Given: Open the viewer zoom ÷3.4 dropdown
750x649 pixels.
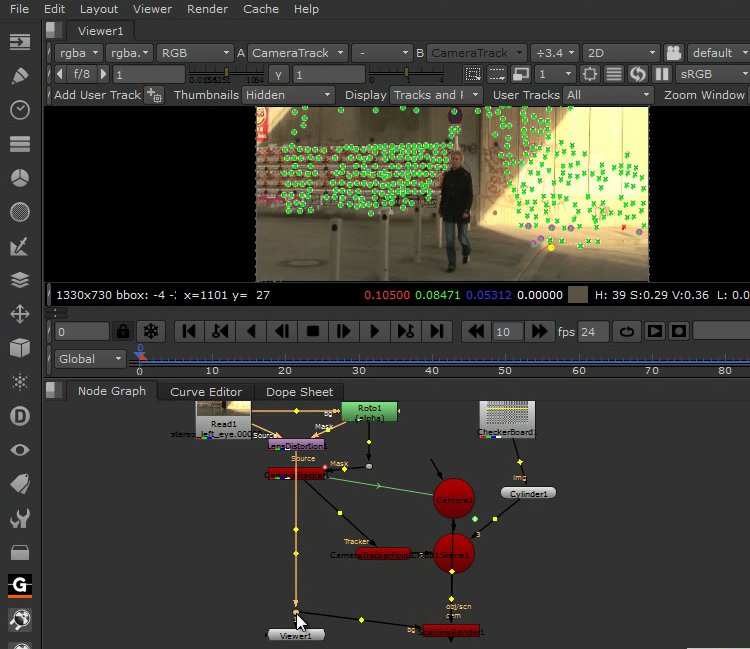Looking at the screenshot, I should 555,53.
